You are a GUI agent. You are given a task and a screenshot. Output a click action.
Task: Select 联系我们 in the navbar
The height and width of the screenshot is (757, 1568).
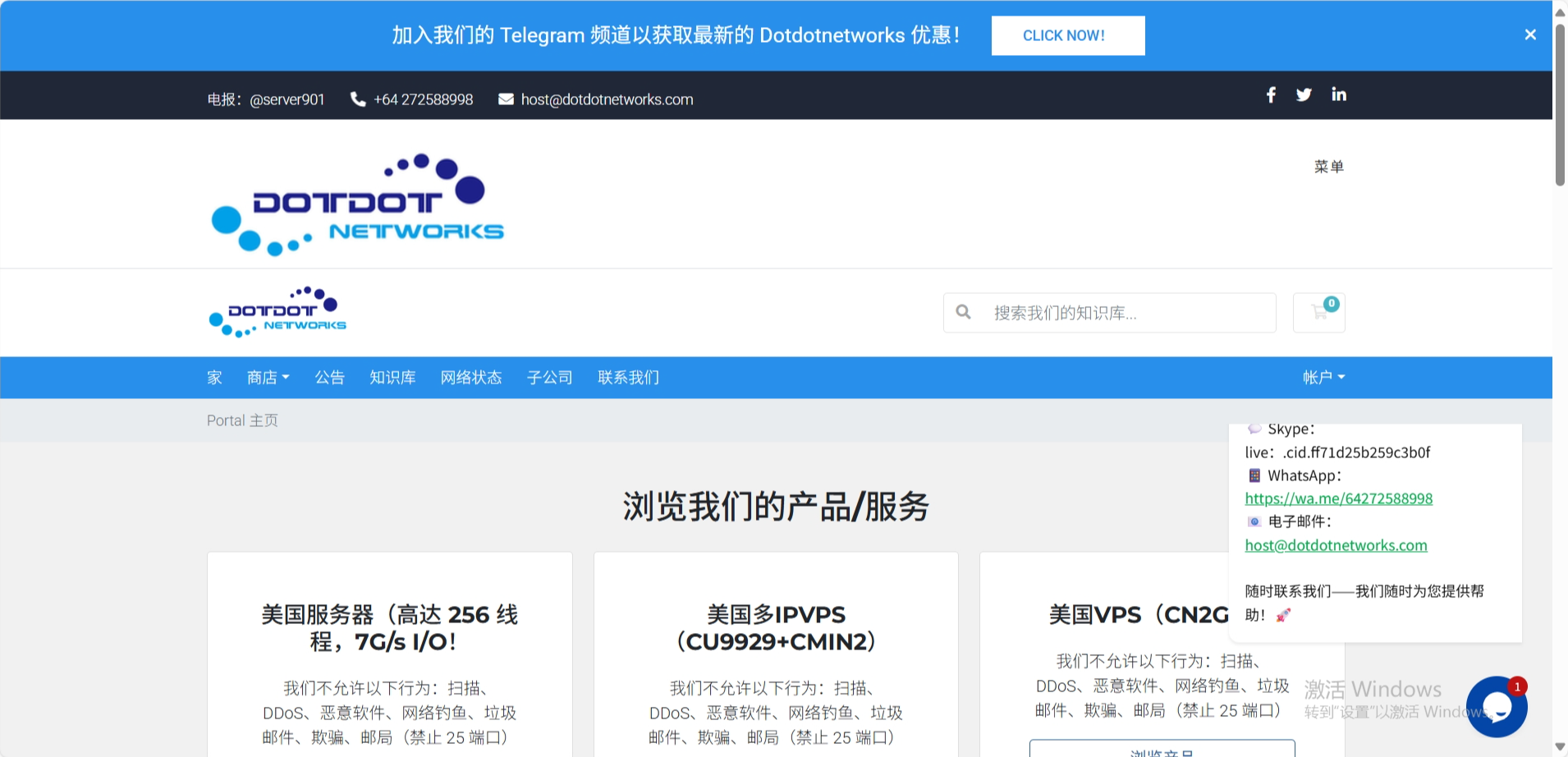click(628, 378)
